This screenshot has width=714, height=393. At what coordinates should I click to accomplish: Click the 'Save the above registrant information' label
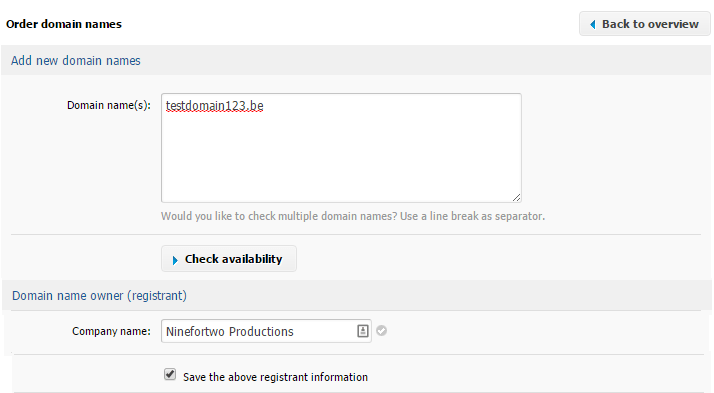point(275,377)
